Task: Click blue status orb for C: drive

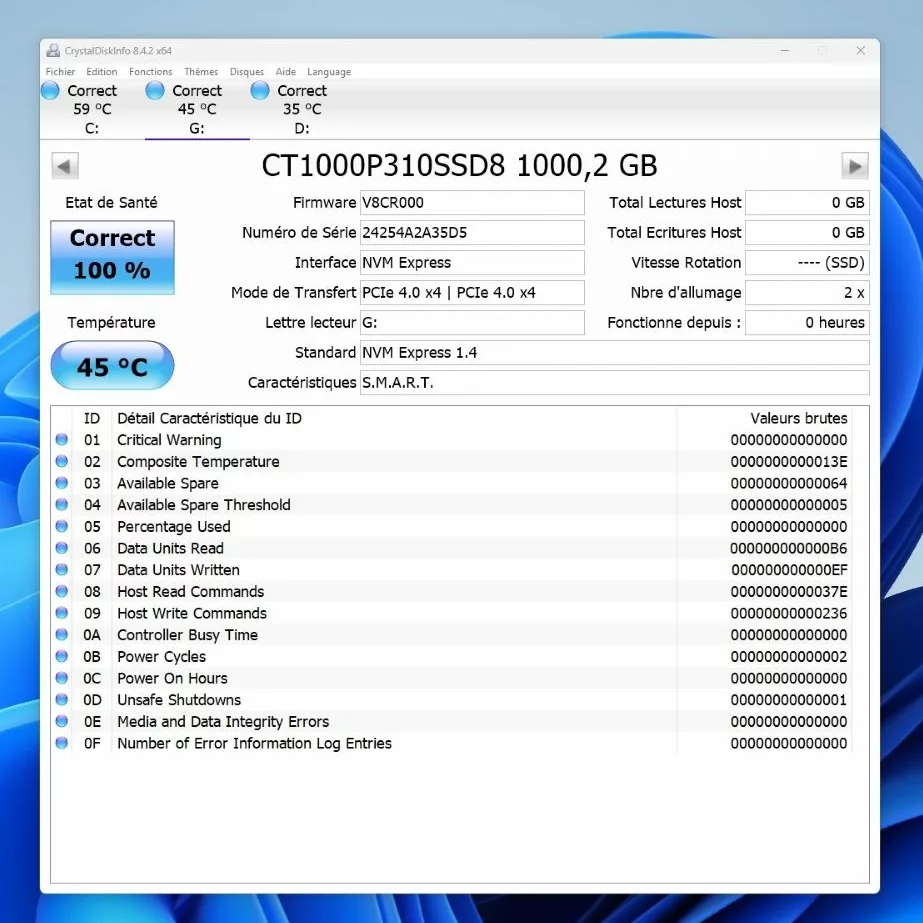Action: click(x=51, y=91)
